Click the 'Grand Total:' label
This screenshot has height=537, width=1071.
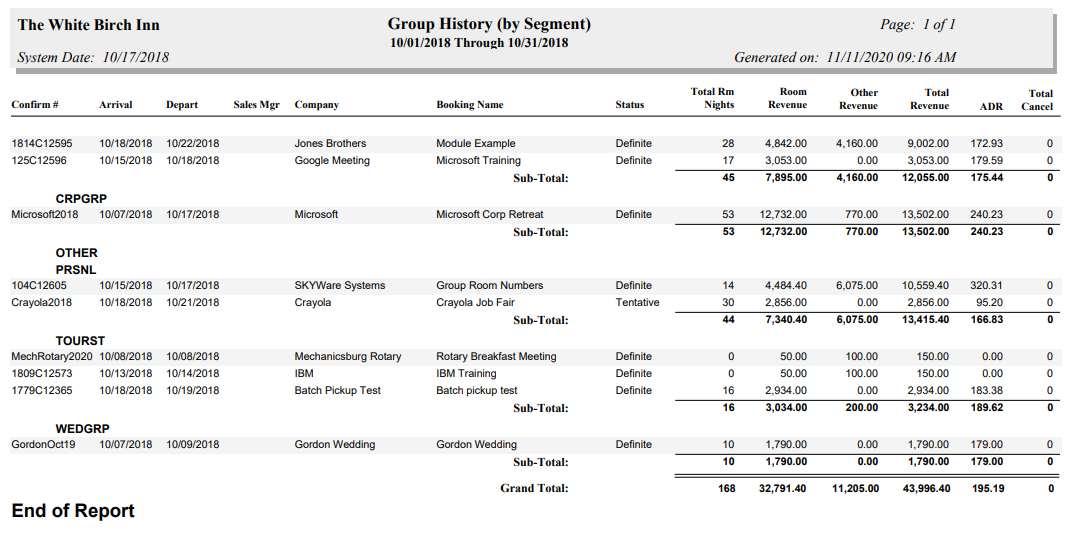534,488
